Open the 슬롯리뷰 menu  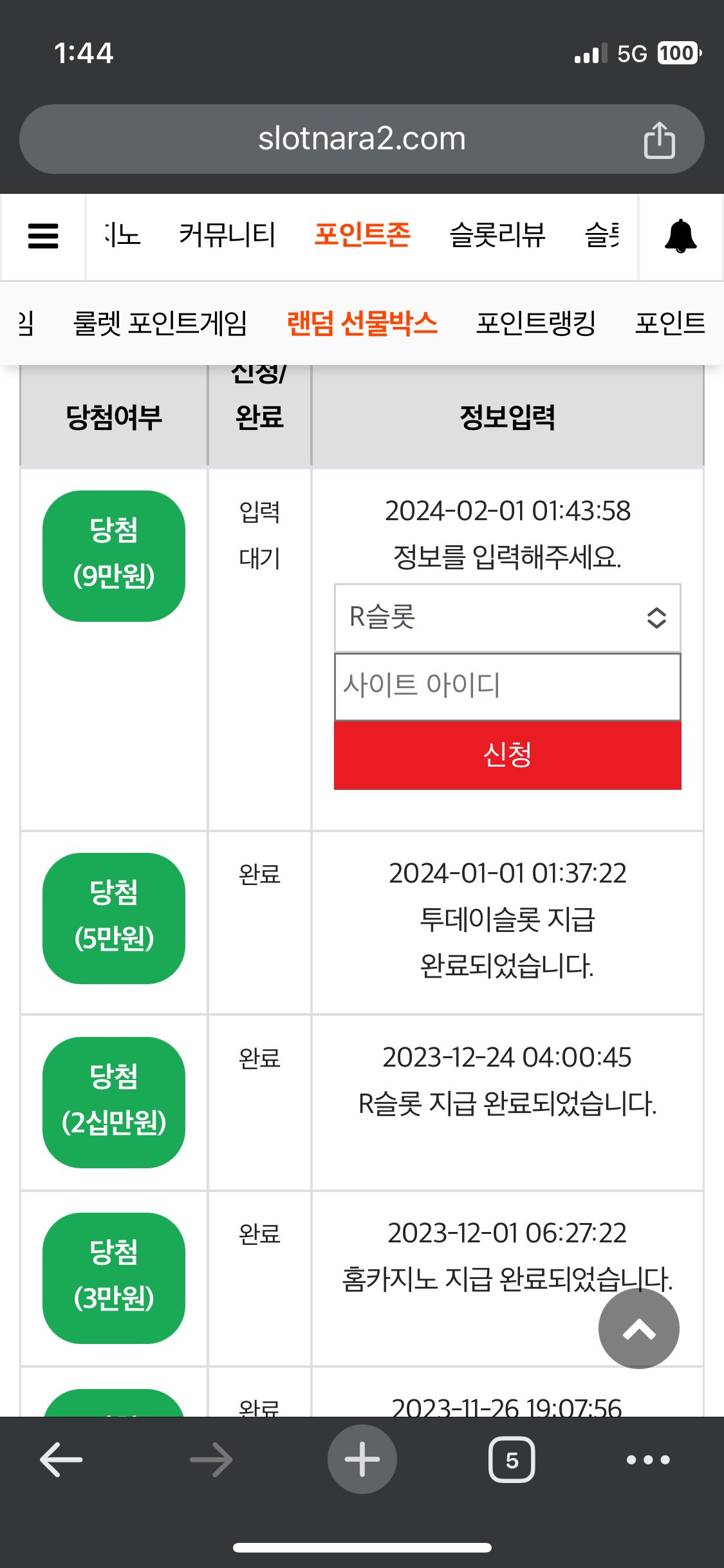[497, 234]
